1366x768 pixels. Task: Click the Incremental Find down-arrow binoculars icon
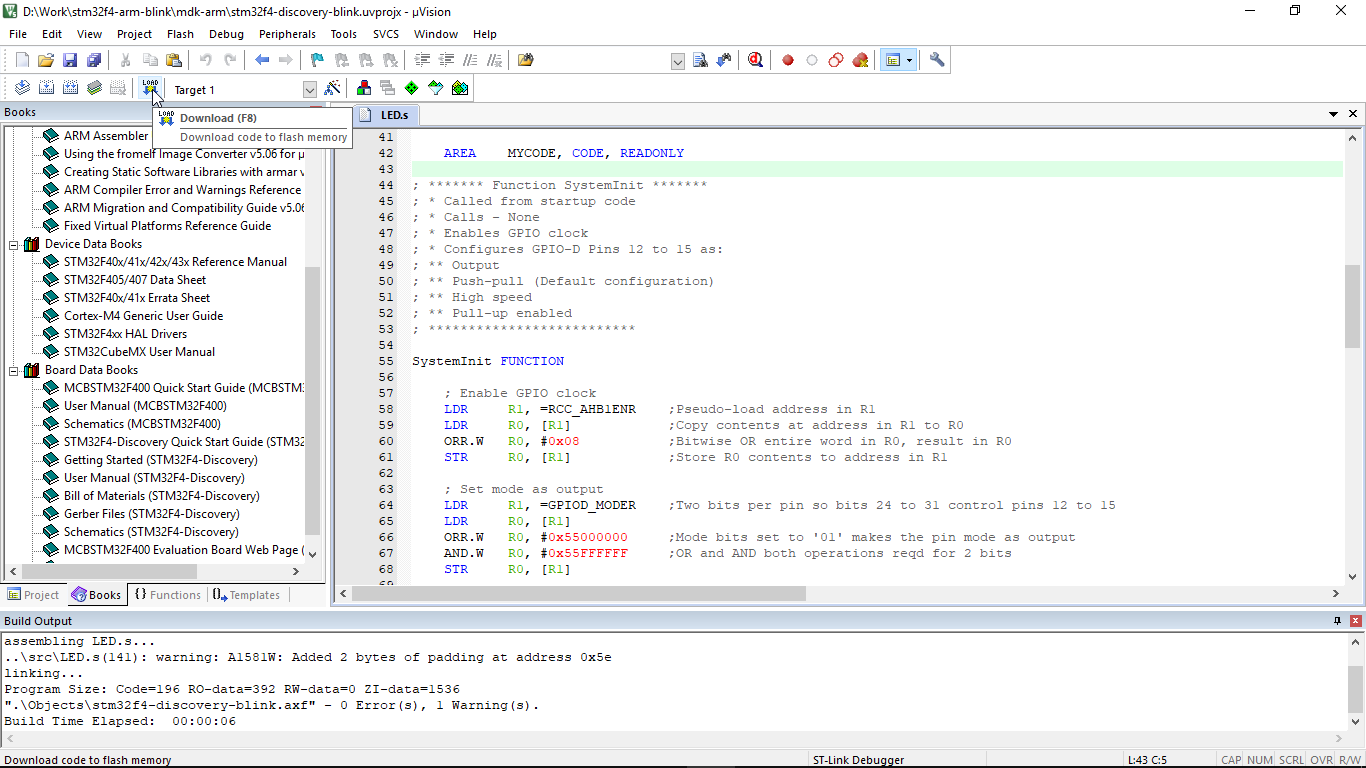tap(724, 60)
